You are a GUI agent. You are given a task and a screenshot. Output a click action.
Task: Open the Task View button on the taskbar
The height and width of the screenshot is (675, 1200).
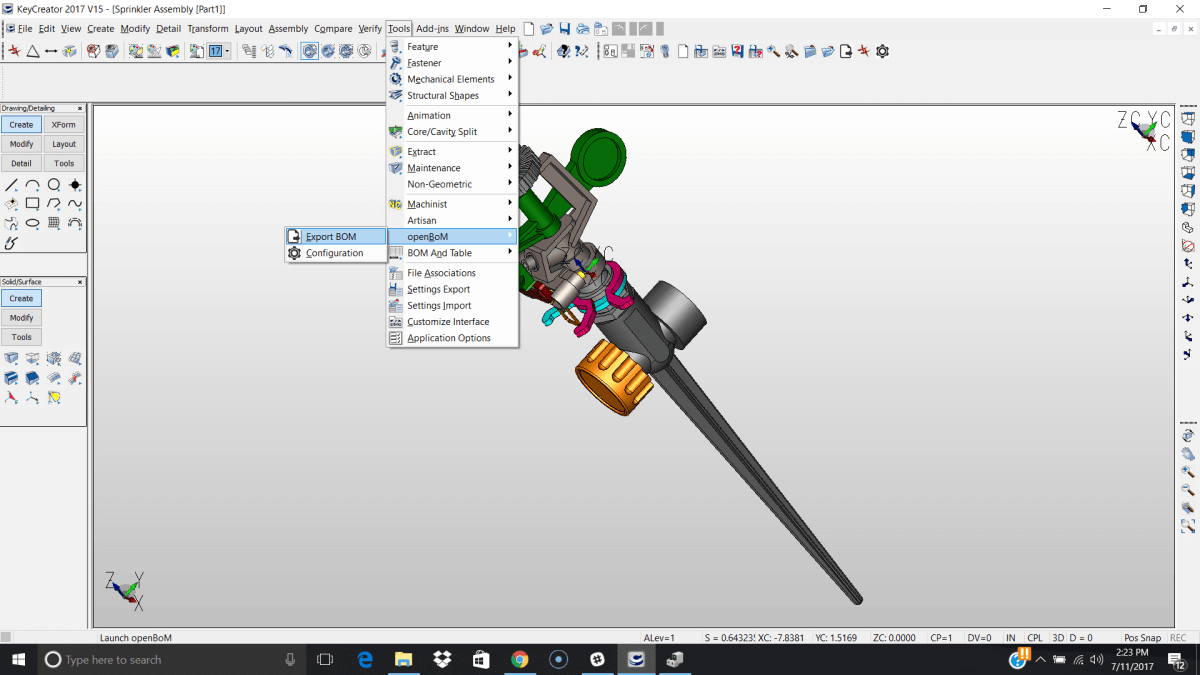[325, 659]
